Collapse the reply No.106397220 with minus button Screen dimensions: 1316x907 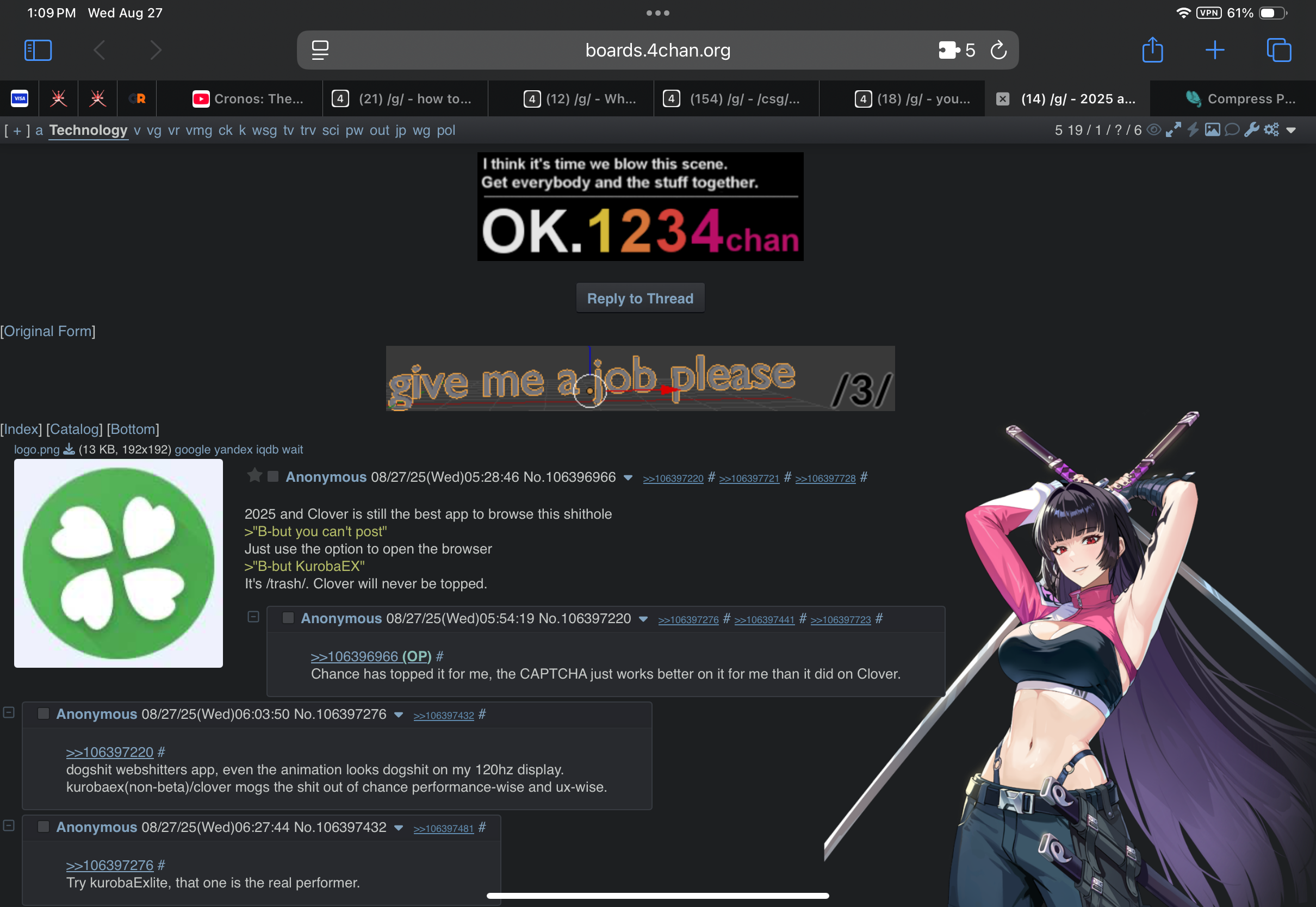coord(253,617)
